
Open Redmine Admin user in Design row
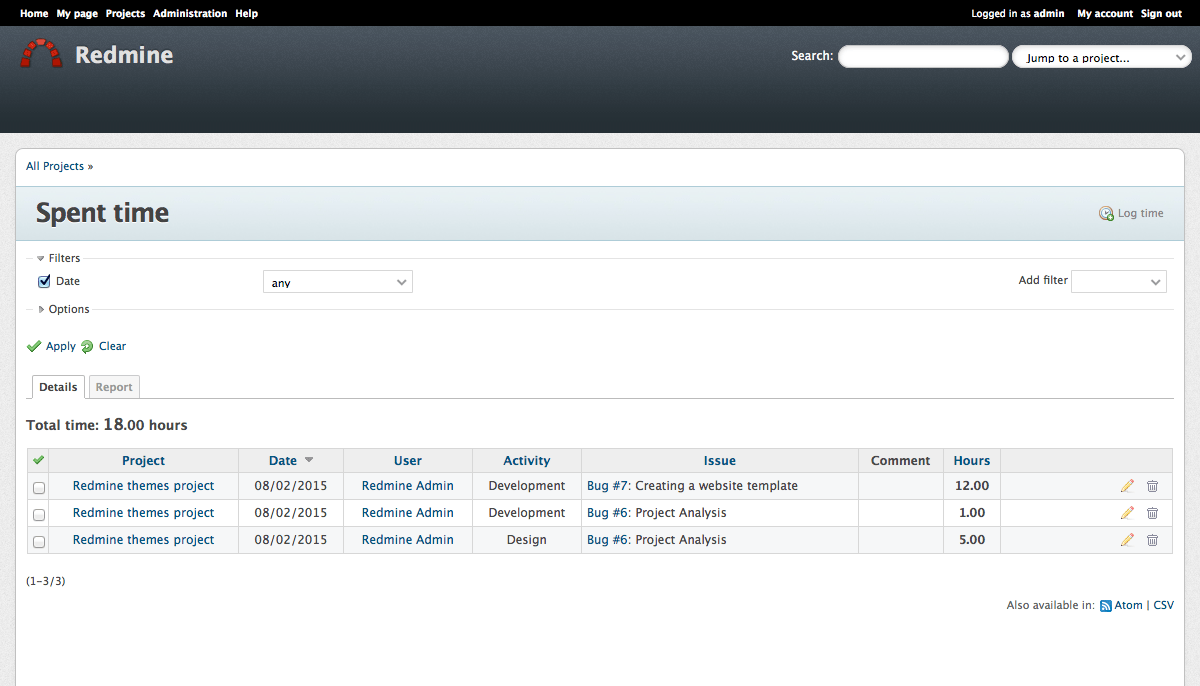click(x=408, y=540)
